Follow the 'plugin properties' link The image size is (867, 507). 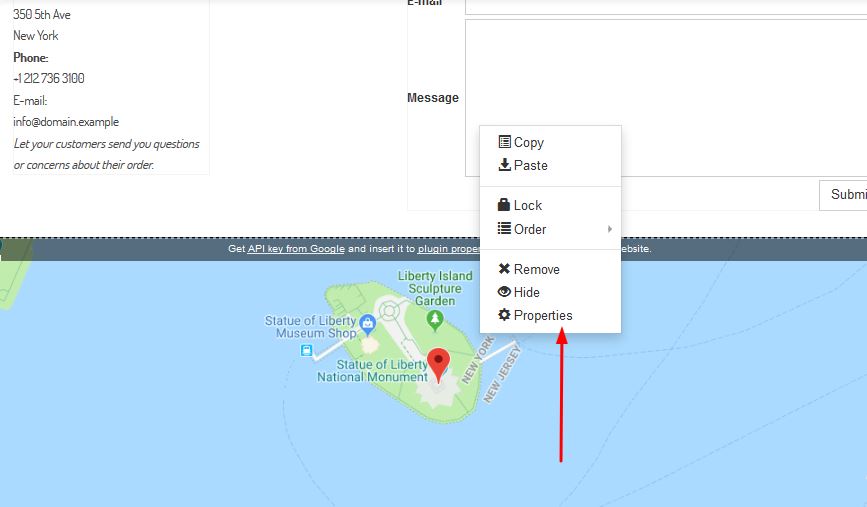coord(450,249)
